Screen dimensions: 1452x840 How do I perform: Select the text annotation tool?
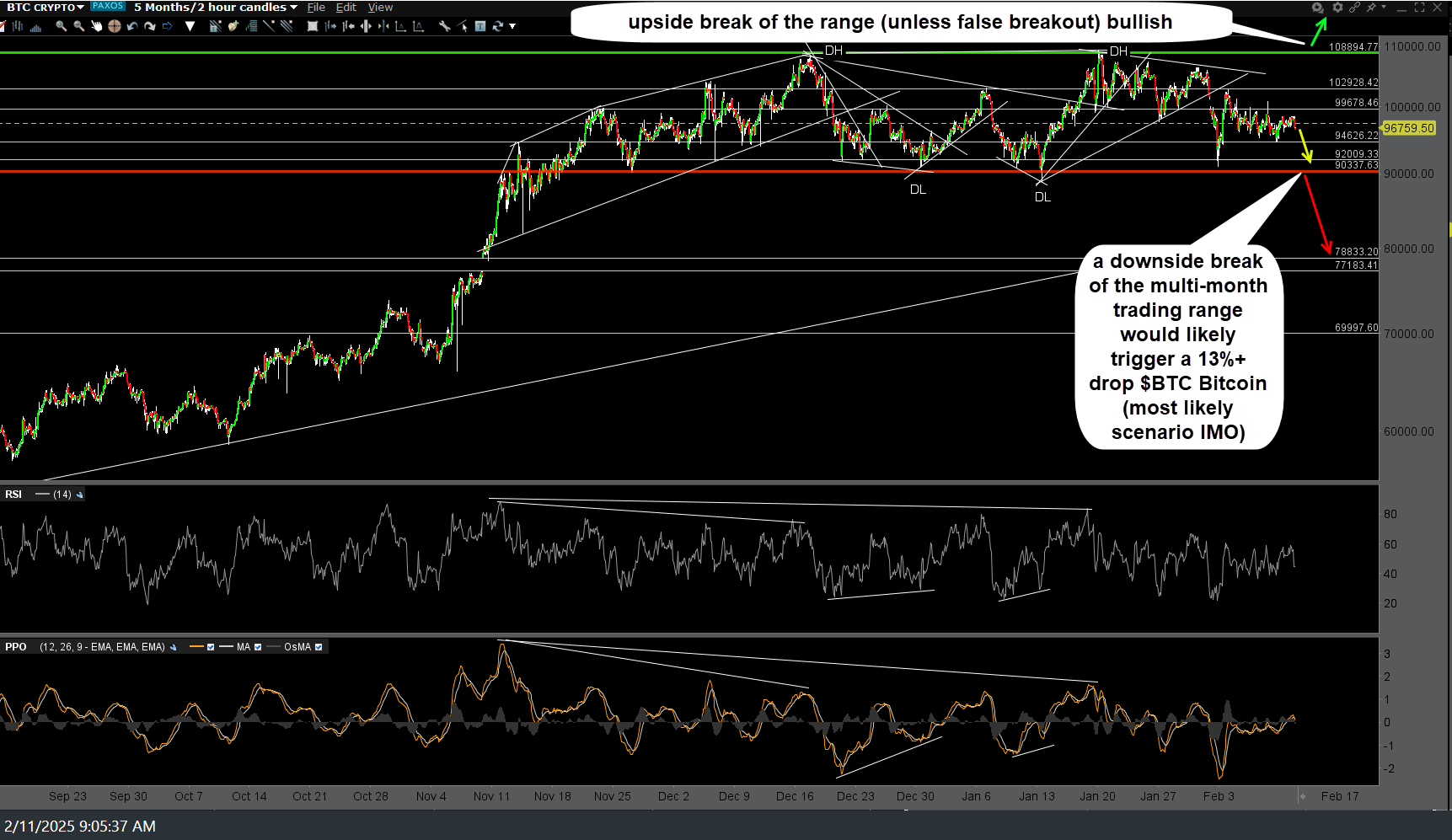tap(480, 26)
